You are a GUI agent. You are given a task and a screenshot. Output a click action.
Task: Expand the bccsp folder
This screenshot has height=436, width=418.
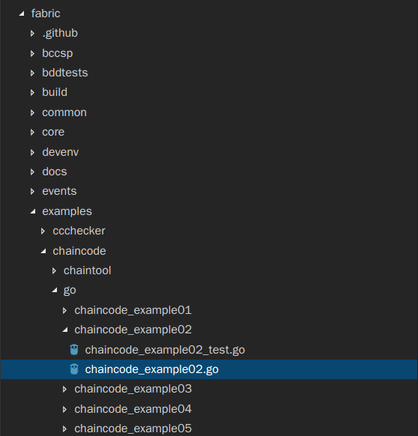(57, 53)
